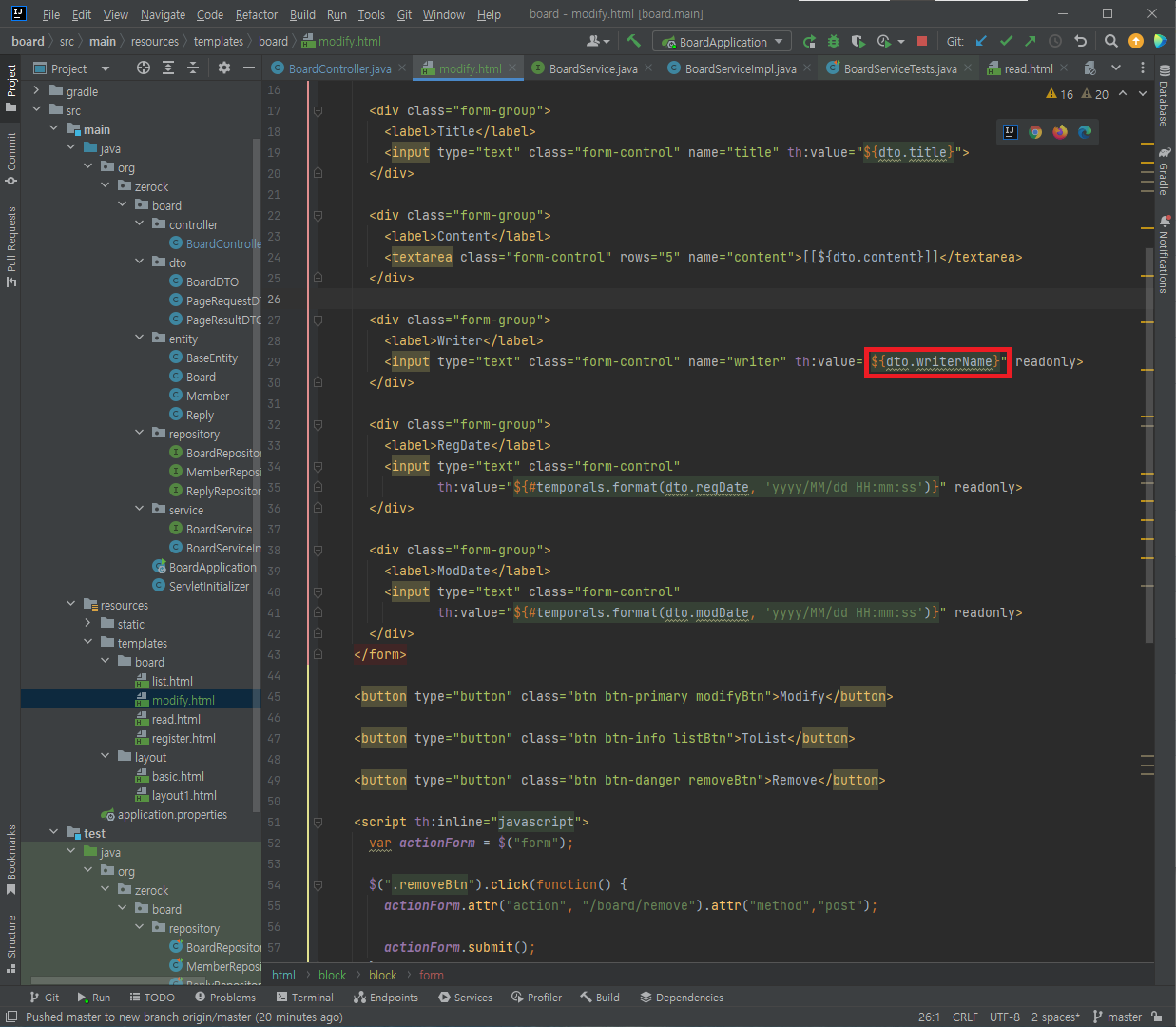Switch to the BoardServiceImpl.java tab
The width and height of the screenshot is (1176, 1027).
741,68
